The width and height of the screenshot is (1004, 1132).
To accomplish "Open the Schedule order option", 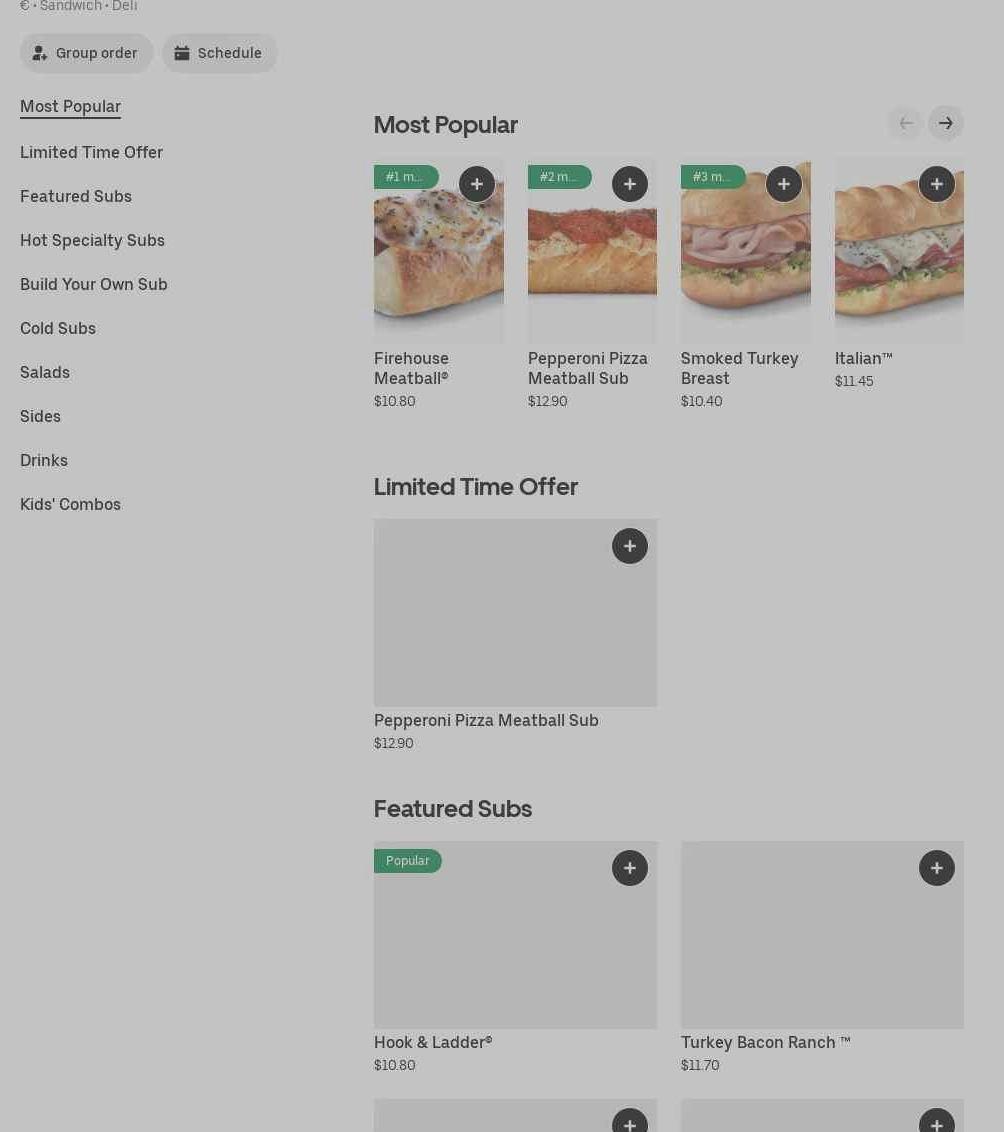I will (219, 53).
